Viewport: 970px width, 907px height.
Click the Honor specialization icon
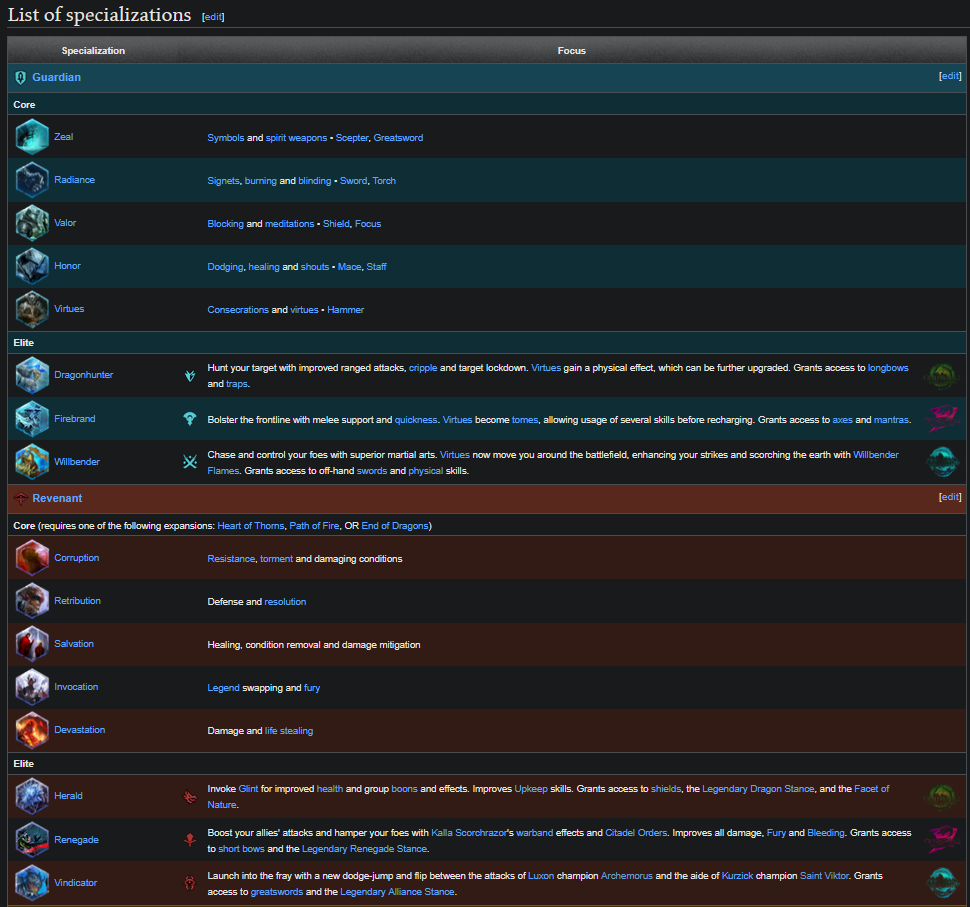coord(32,266)
